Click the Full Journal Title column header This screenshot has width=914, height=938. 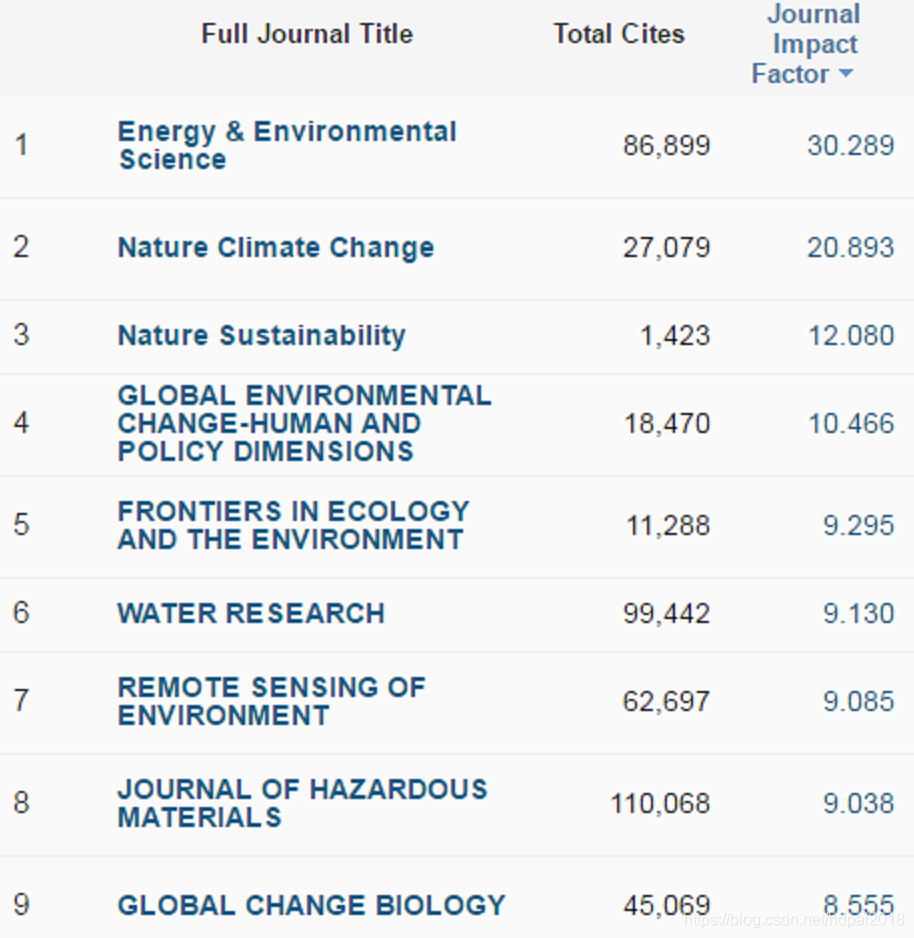tap(307, 34)
